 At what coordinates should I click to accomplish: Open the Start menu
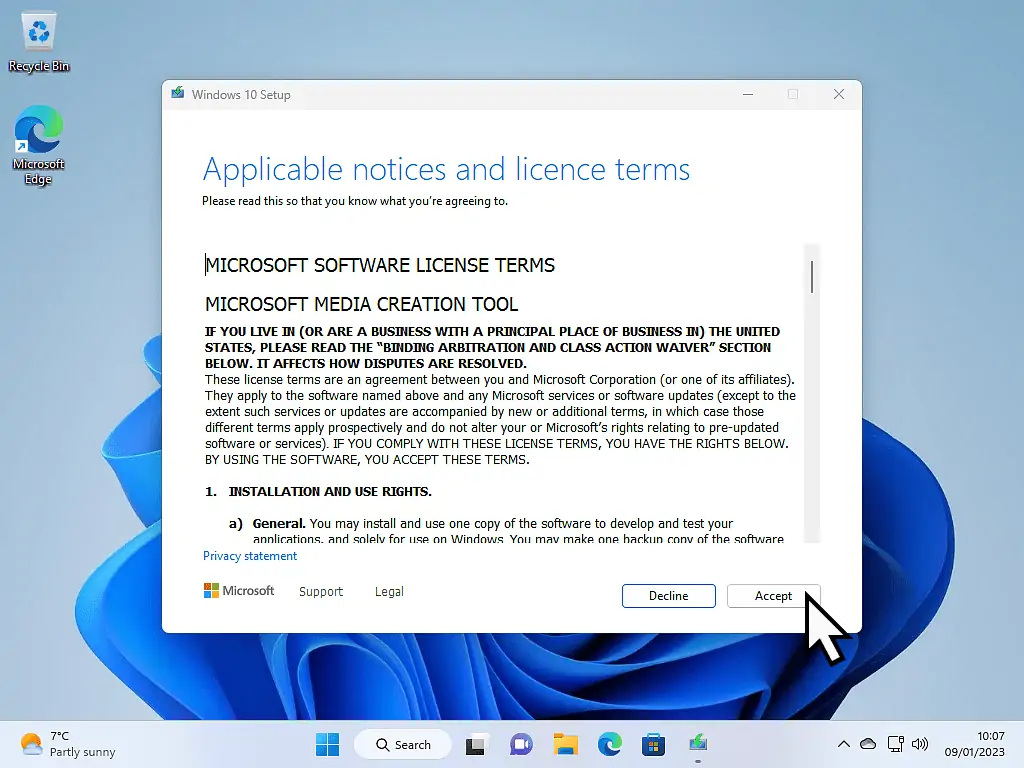pyautogui.click(x=327, y=744)
